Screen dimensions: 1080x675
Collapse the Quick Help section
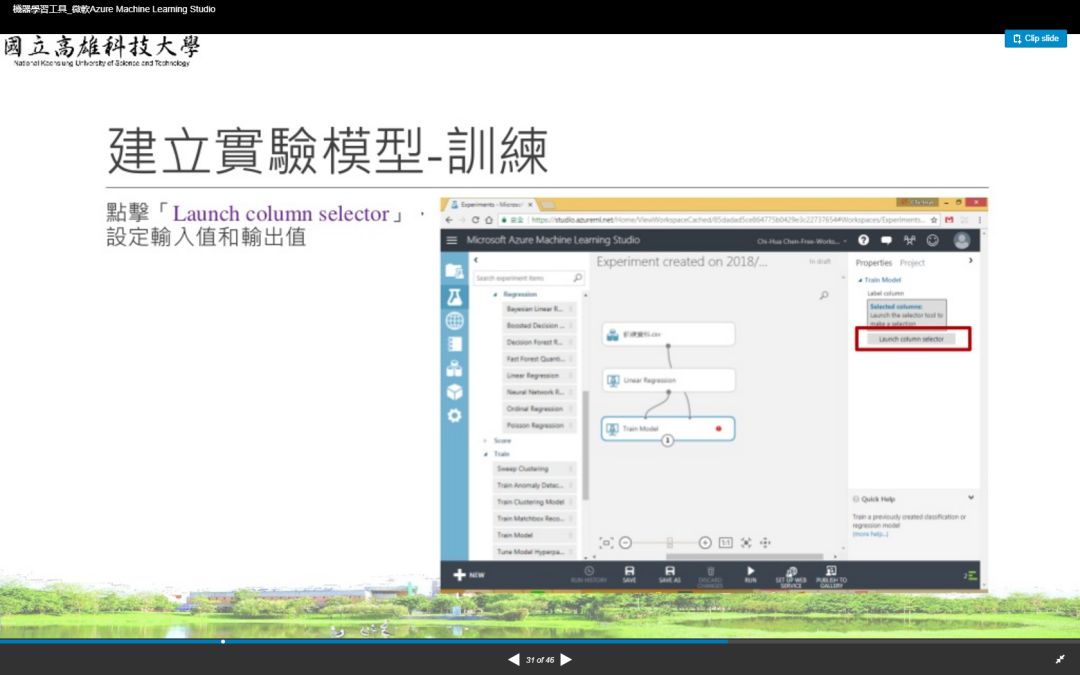pyautogui.click(x=970, y=497)
